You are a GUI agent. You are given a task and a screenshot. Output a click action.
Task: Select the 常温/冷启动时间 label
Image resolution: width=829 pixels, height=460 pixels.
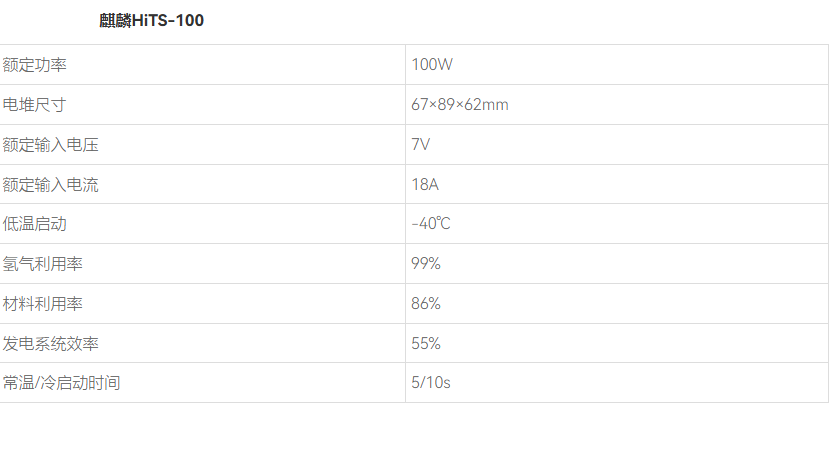(61, 383)
